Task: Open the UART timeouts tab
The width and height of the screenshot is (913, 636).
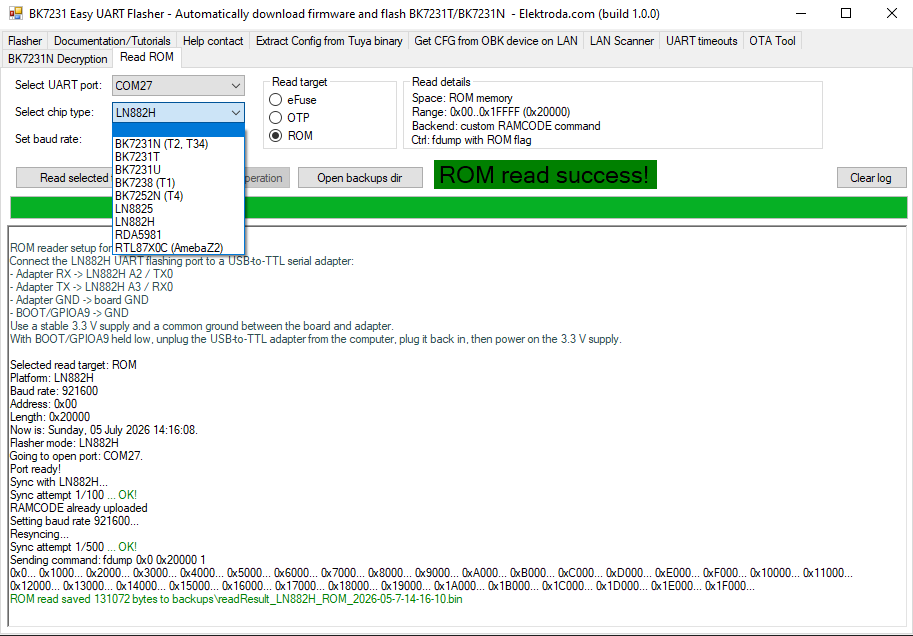Action: click(702, 41)
